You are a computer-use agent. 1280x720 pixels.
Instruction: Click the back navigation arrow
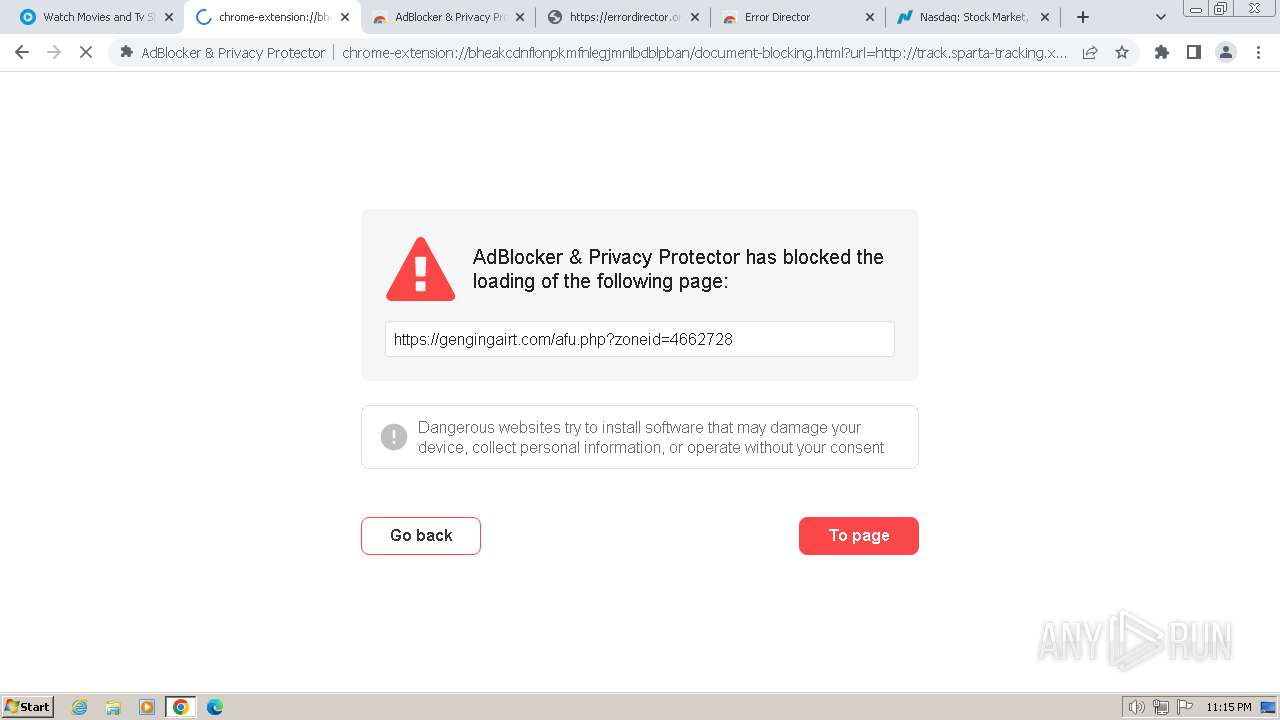point(22,53)
